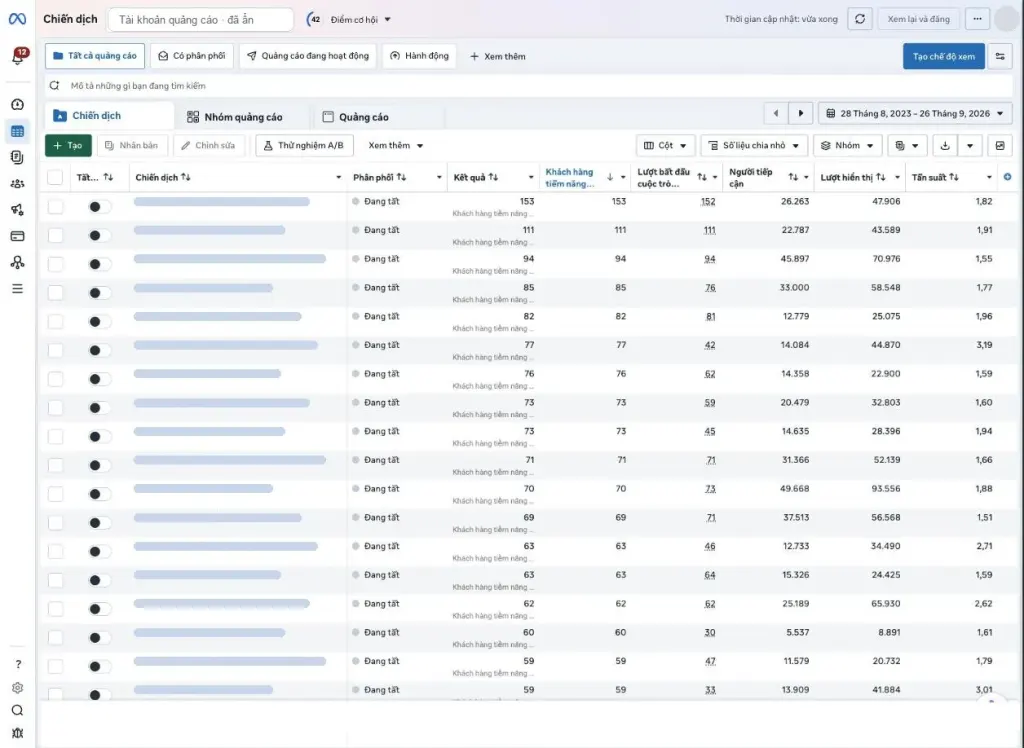Click the magnifier search icon in the sidebar
The height and width of the screenshot is (748, 1024).
click(18, 710)
